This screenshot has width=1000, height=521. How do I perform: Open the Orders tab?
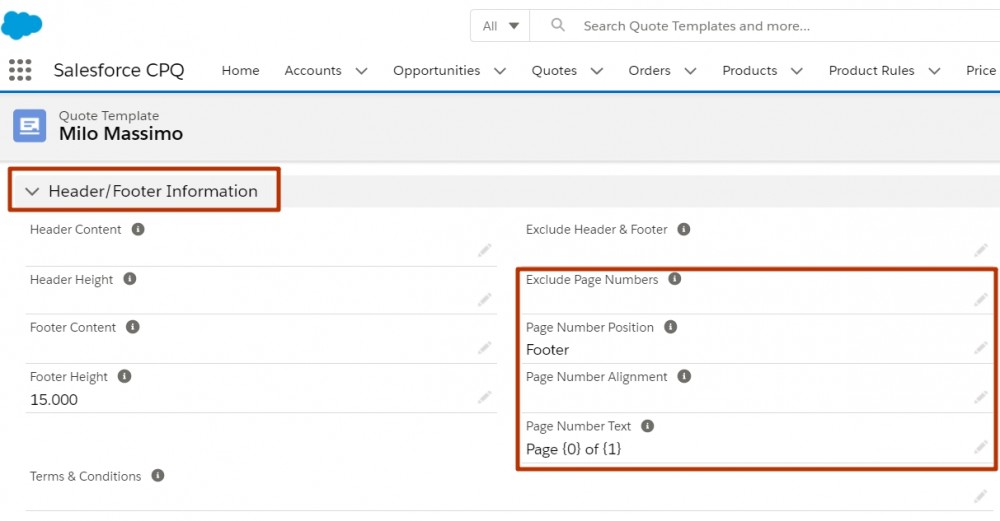coord(649,70)
